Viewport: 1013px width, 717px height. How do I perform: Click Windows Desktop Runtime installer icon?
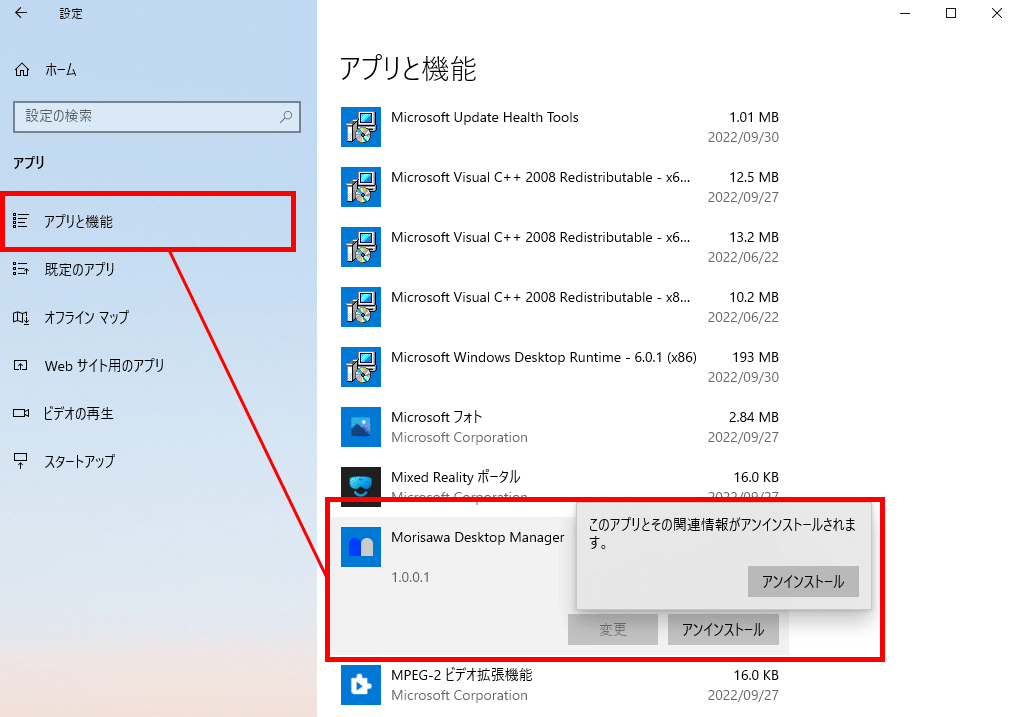point(361,367)
